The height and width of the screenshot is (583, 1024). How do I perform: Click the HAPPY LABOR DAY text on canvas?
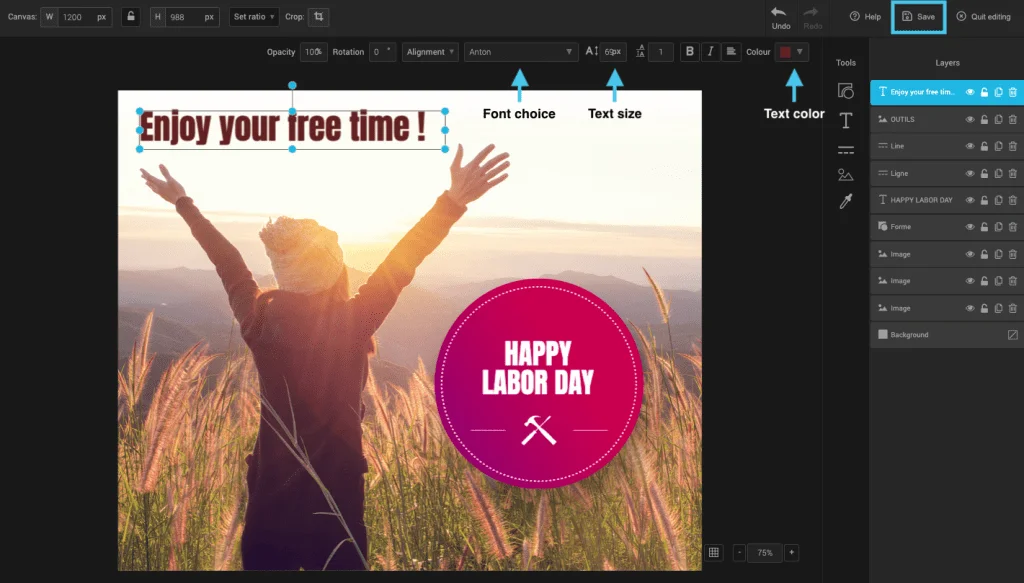coord(537,368)
